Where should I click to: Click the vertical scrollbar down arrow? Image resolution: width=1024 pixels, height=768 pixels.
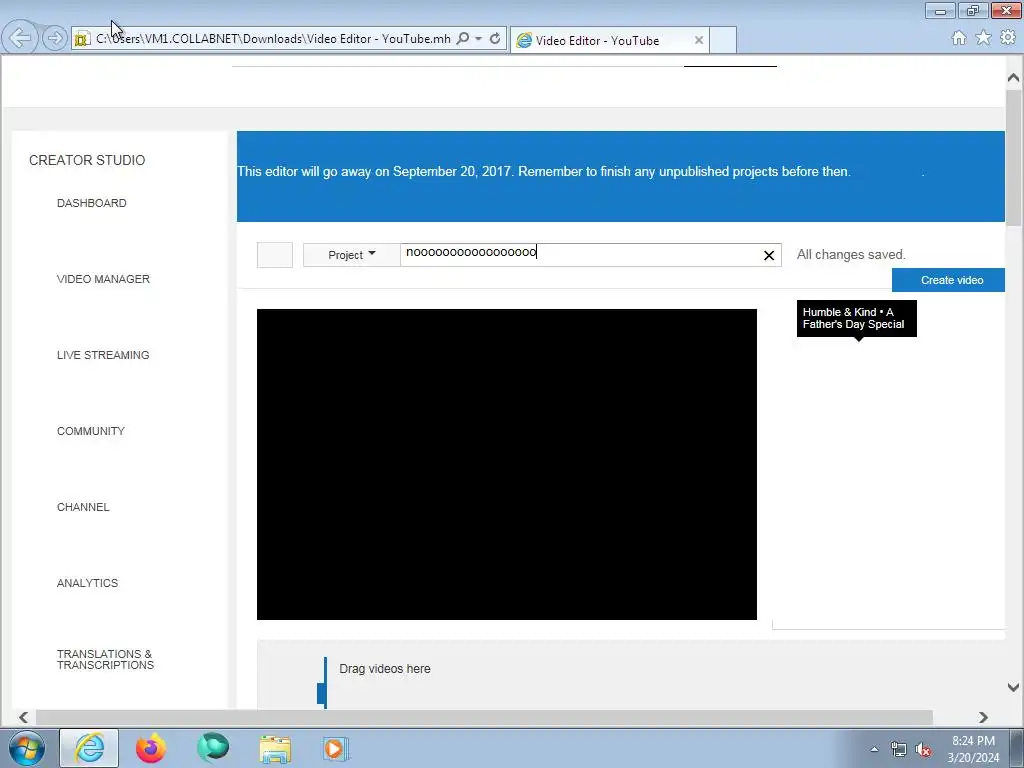pyautogui.click(x=1013, y=687)
